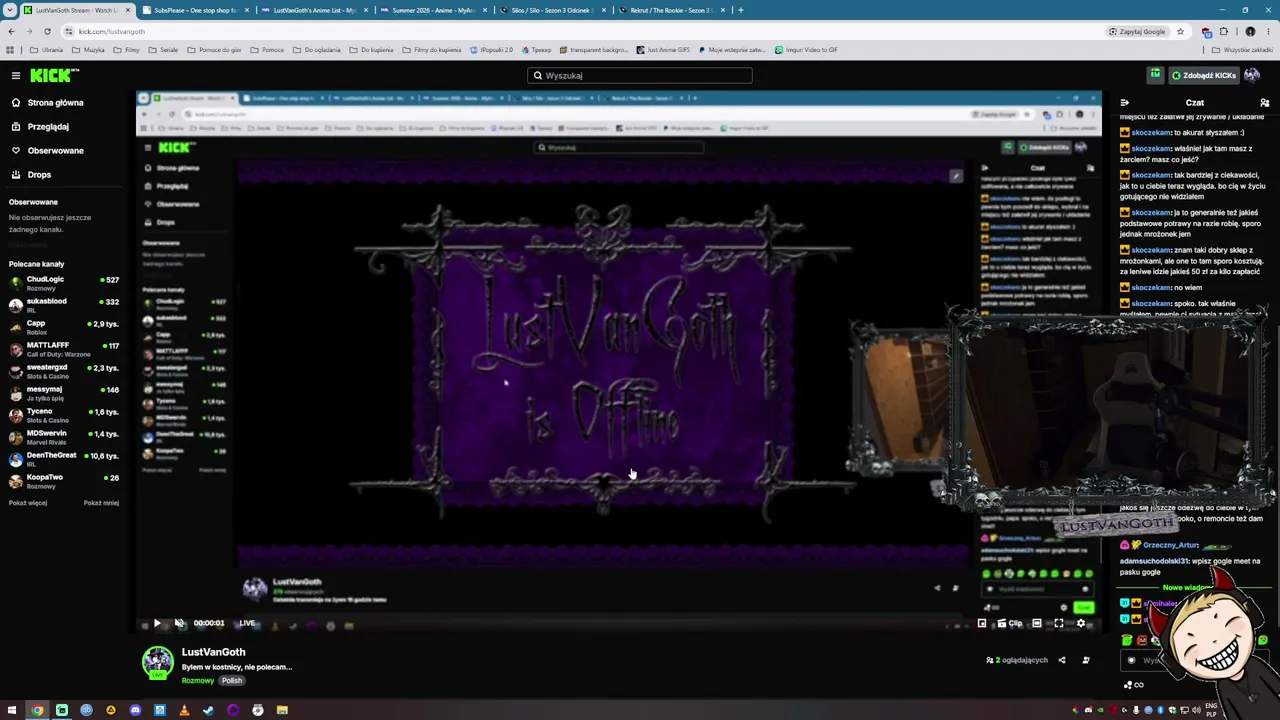Open Wszystkie zakładki bookmarks folder
The height and width of the screenshot is (720, 1280).
point(1244,50)
